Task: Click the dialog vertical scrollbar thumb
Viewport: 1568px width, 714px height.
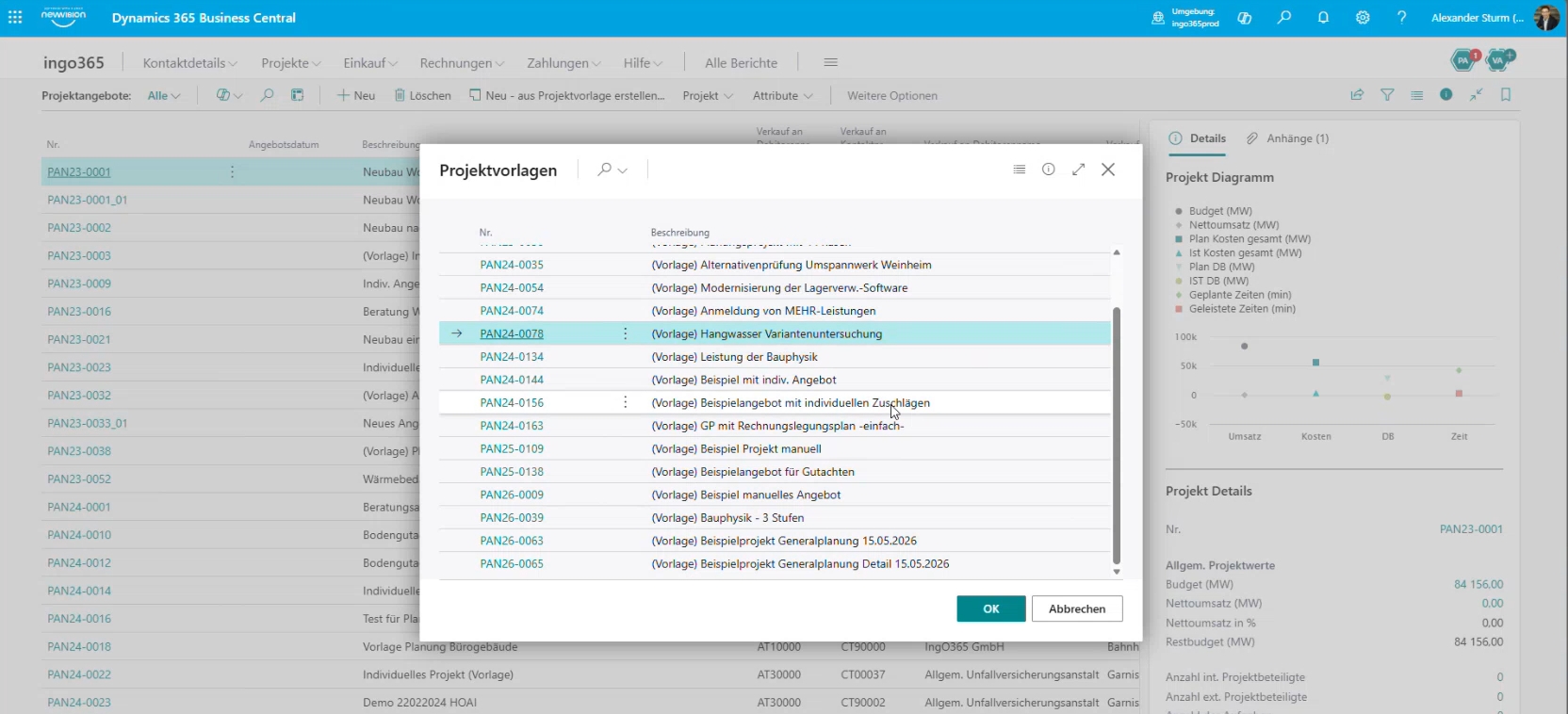Action: 1117,434
